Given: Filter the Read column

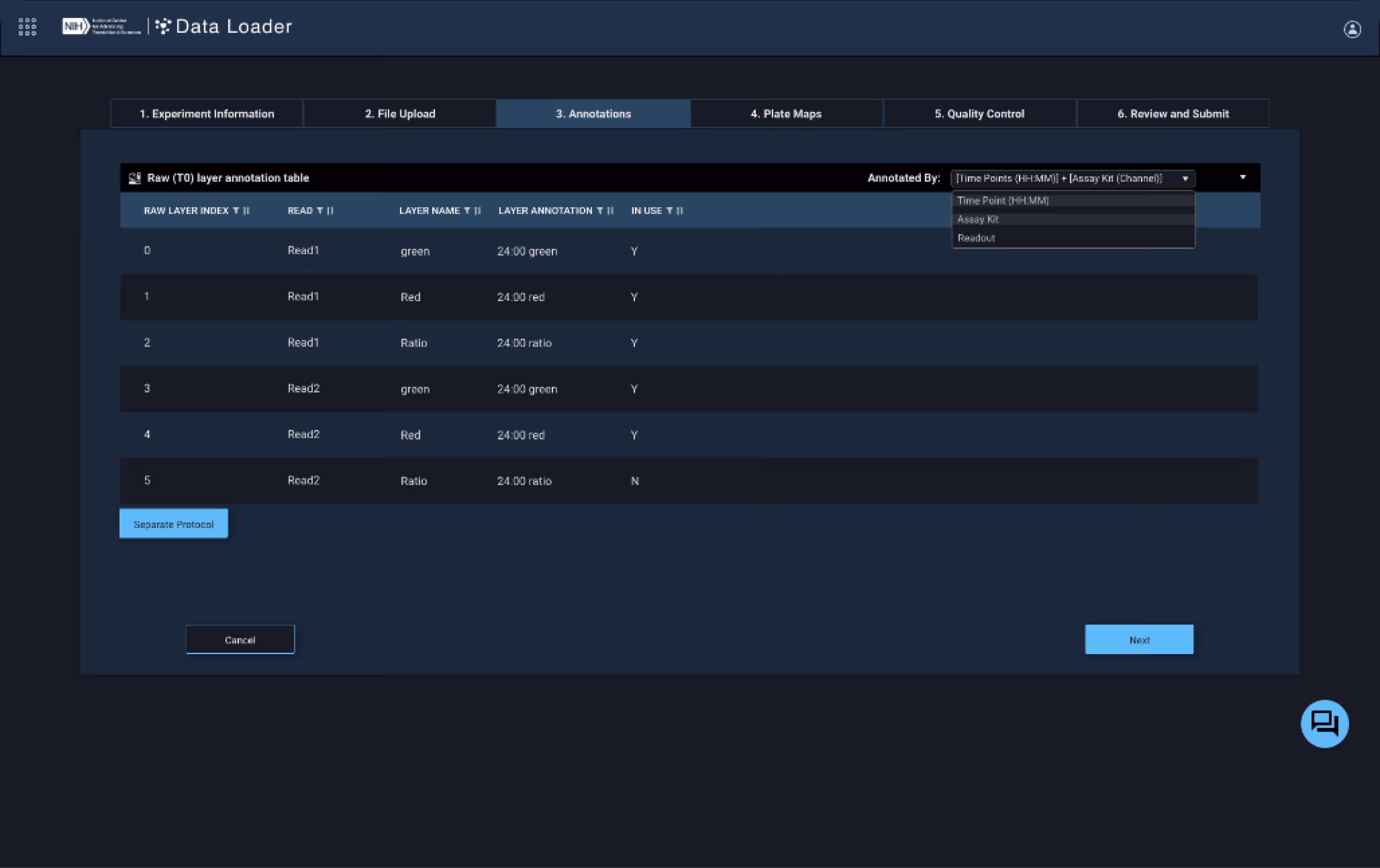Looking at the screenshot, I should pyautogui.click(x=320, y=211).
